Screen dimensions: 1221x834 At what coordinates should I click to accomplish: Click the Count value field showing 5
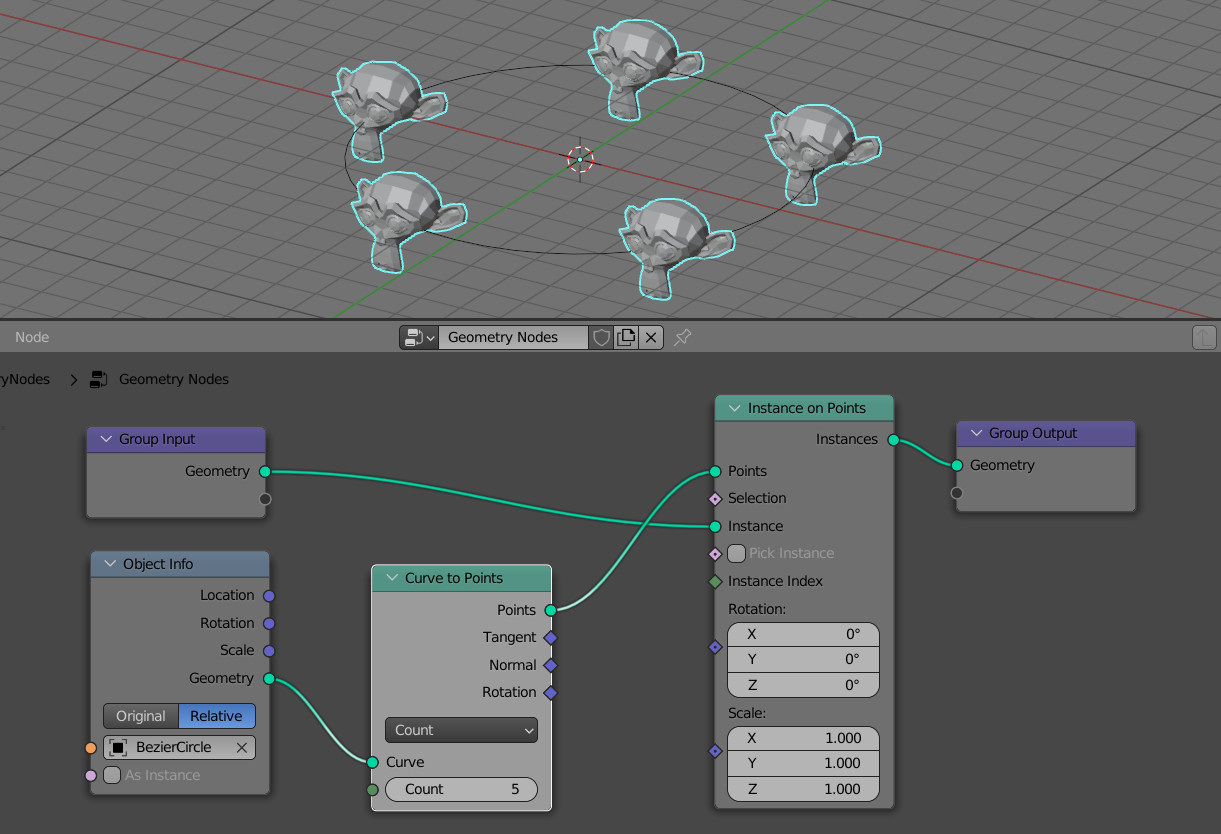click(x=461, y=789)
